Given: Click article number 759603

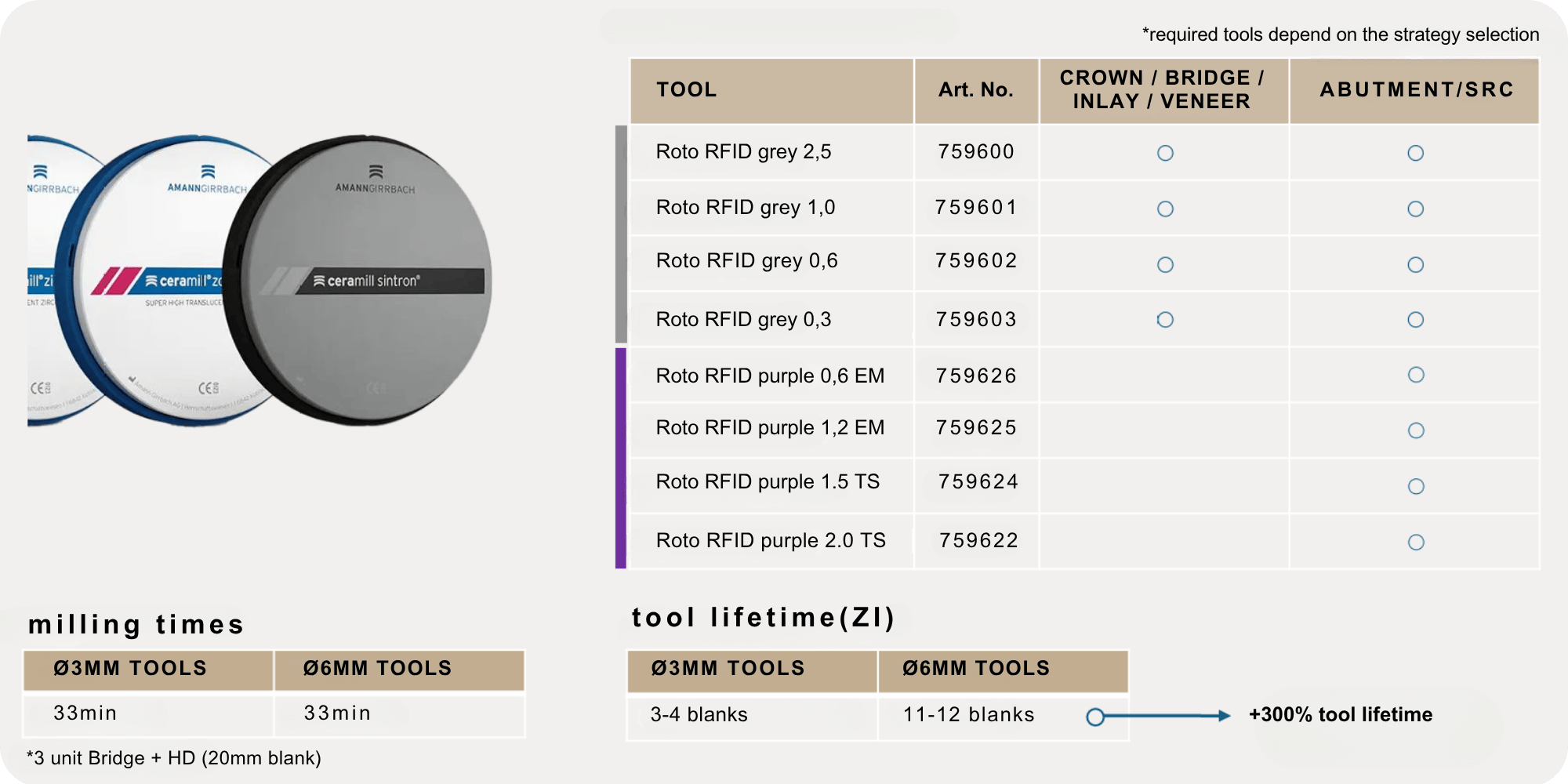Looking at the screenshot, I should tap(976, 319).
